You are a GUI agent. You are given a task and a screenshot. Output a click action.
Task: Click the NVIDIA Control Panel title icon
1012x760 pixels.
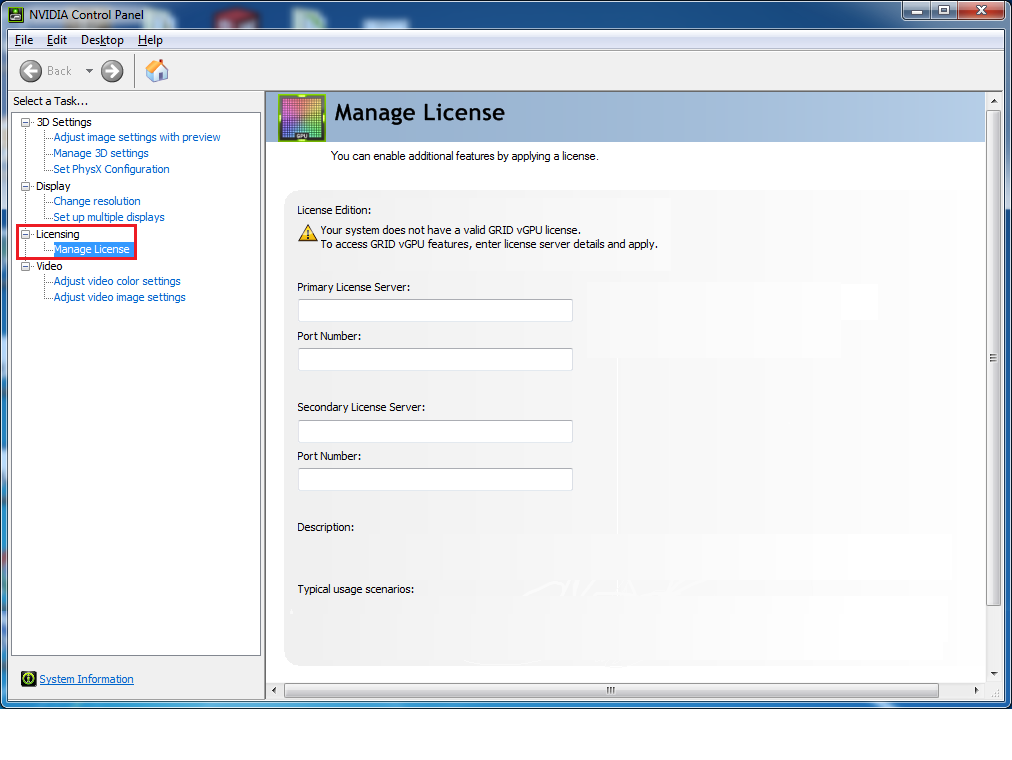coord(17,14)
